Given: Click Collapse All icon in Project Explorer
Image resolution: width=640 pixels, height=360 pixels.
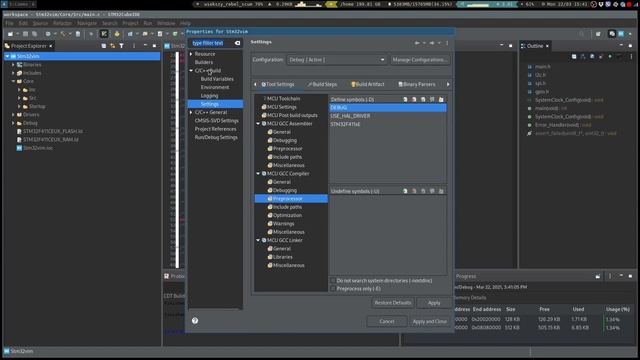Looking at the screenshot, I should click(x=104, y=46).
